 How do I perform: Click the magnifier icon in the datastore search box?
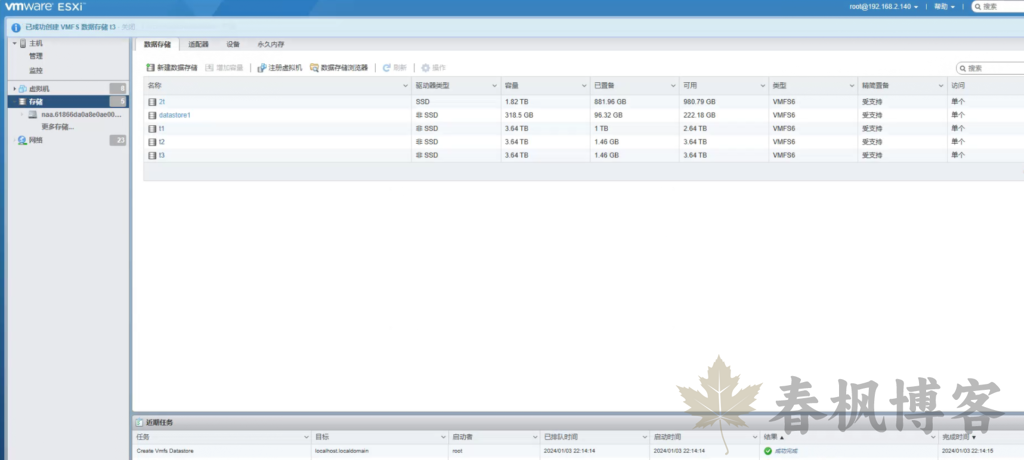[x=963, y=68]
